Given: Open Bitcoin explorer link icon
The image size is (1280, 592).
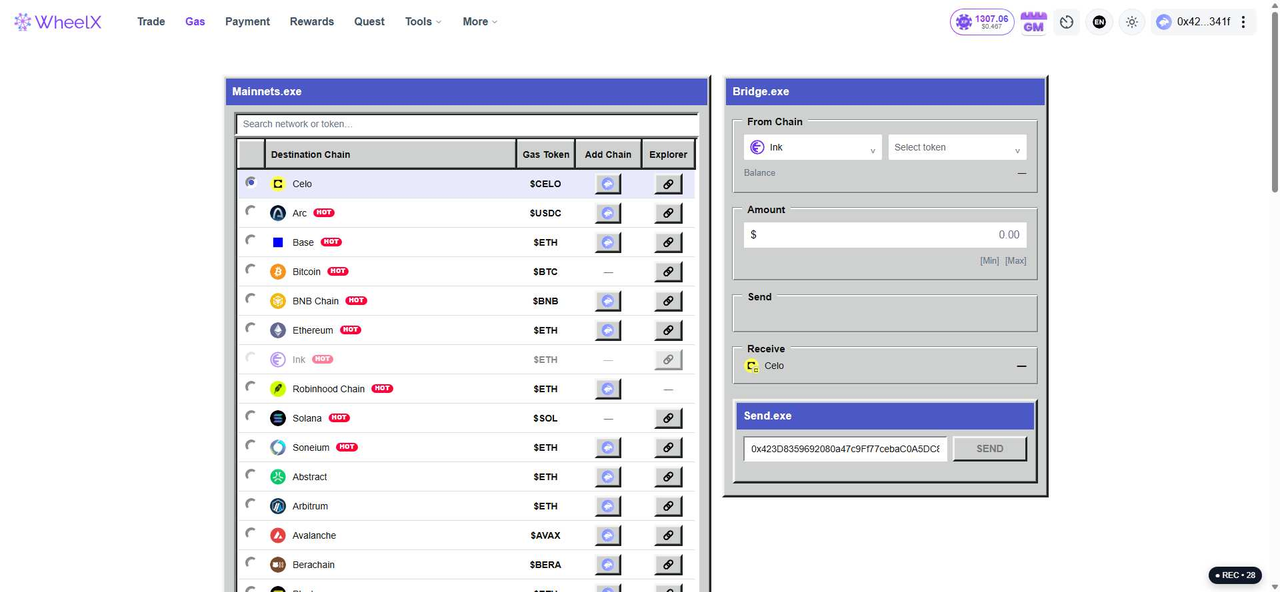Looking at the screenshot, I should [668, 272].
